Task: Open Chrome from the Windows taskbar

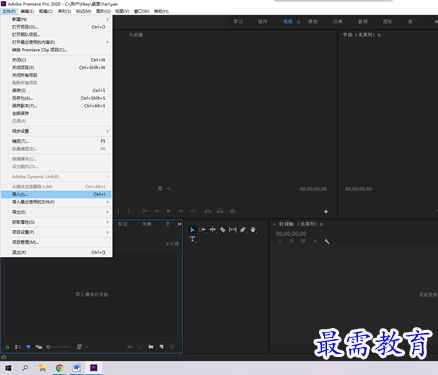Action: pos(60,368)
